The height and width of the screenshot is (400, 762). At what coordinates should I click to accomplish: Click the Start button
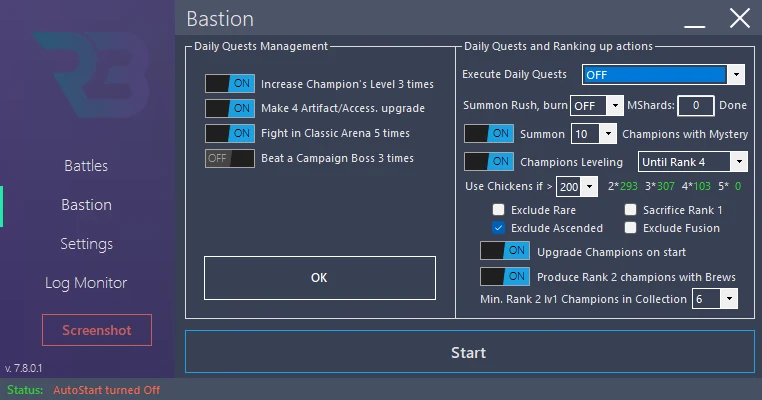pyautogui.click(x=469, y=352)
